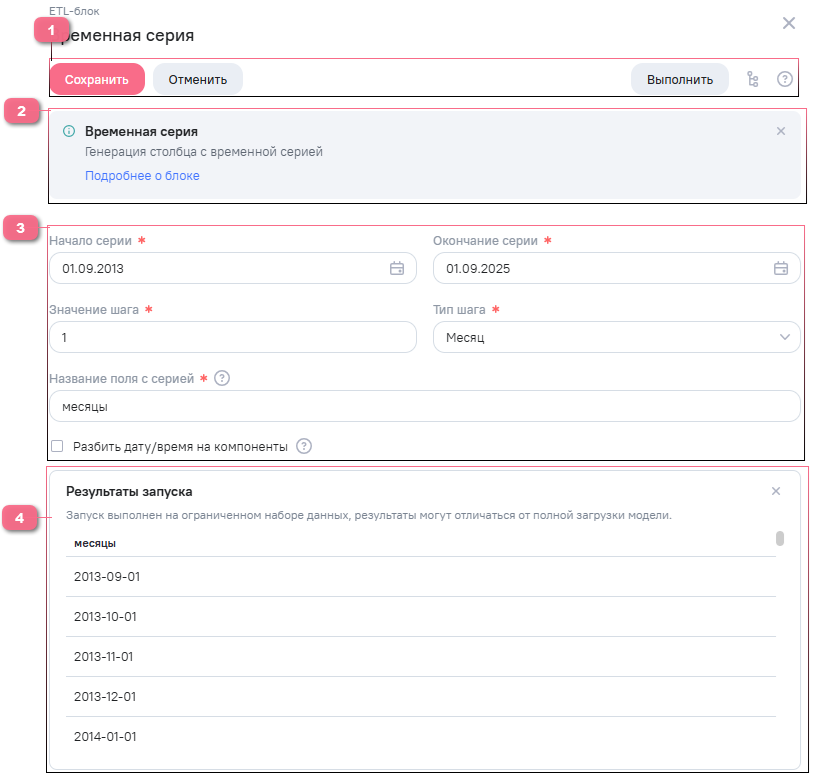Enable Разбить дату/время на компоненты checkbox

pyautogui.click(x=57, y=446)
